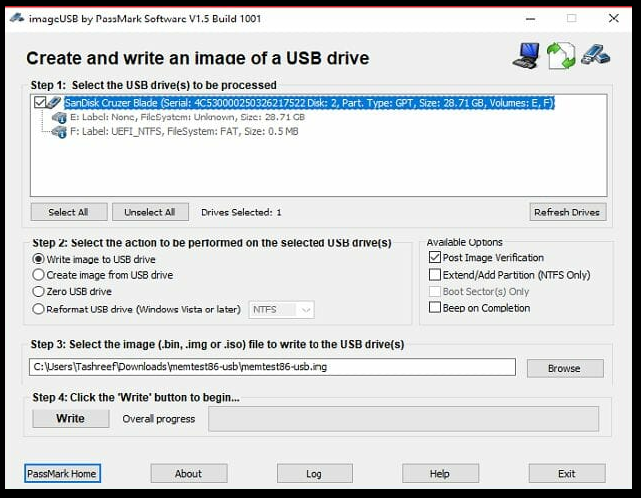Click the Unselect All button
The width and height of the screenshot is (641, 498).
150,212
